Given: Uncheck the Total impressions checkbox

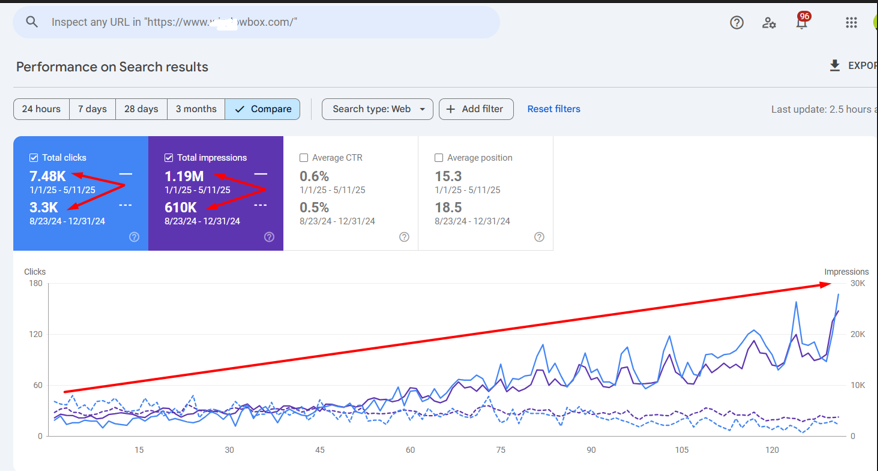Looking at the screenshot, I should (x=169, y=158).
